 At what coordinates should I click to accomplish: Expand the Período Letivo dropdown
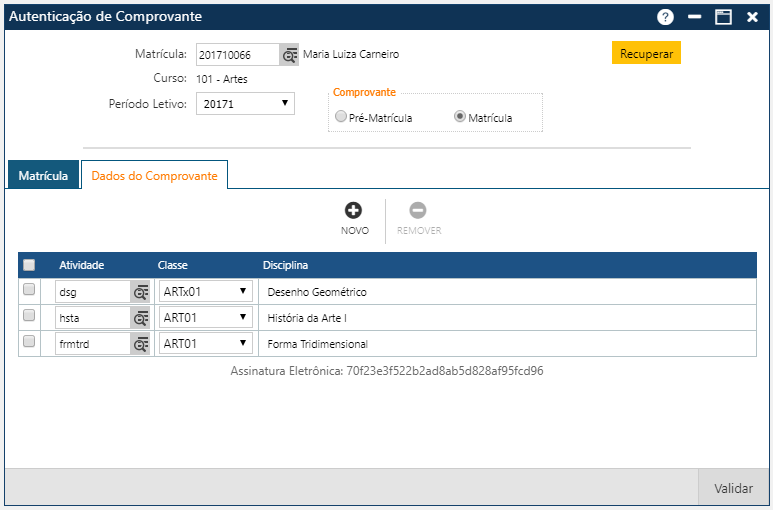pyautogui.click(x=245, y=103)
